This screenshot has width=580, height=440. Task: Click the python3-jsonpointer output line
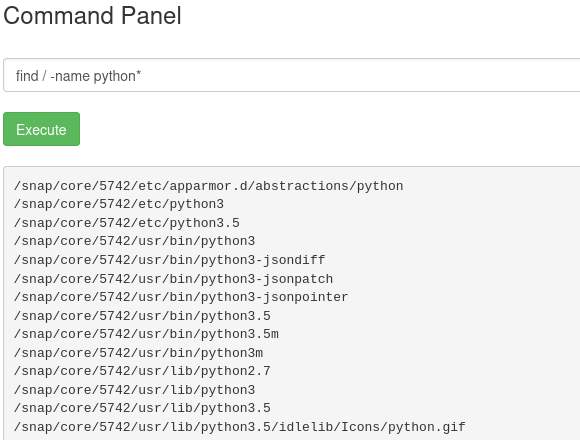(181, 297)
